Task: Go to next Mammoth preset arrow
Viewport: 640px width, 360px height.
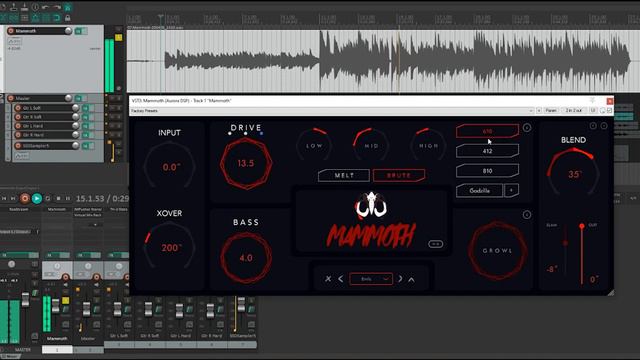Action: 400,279
